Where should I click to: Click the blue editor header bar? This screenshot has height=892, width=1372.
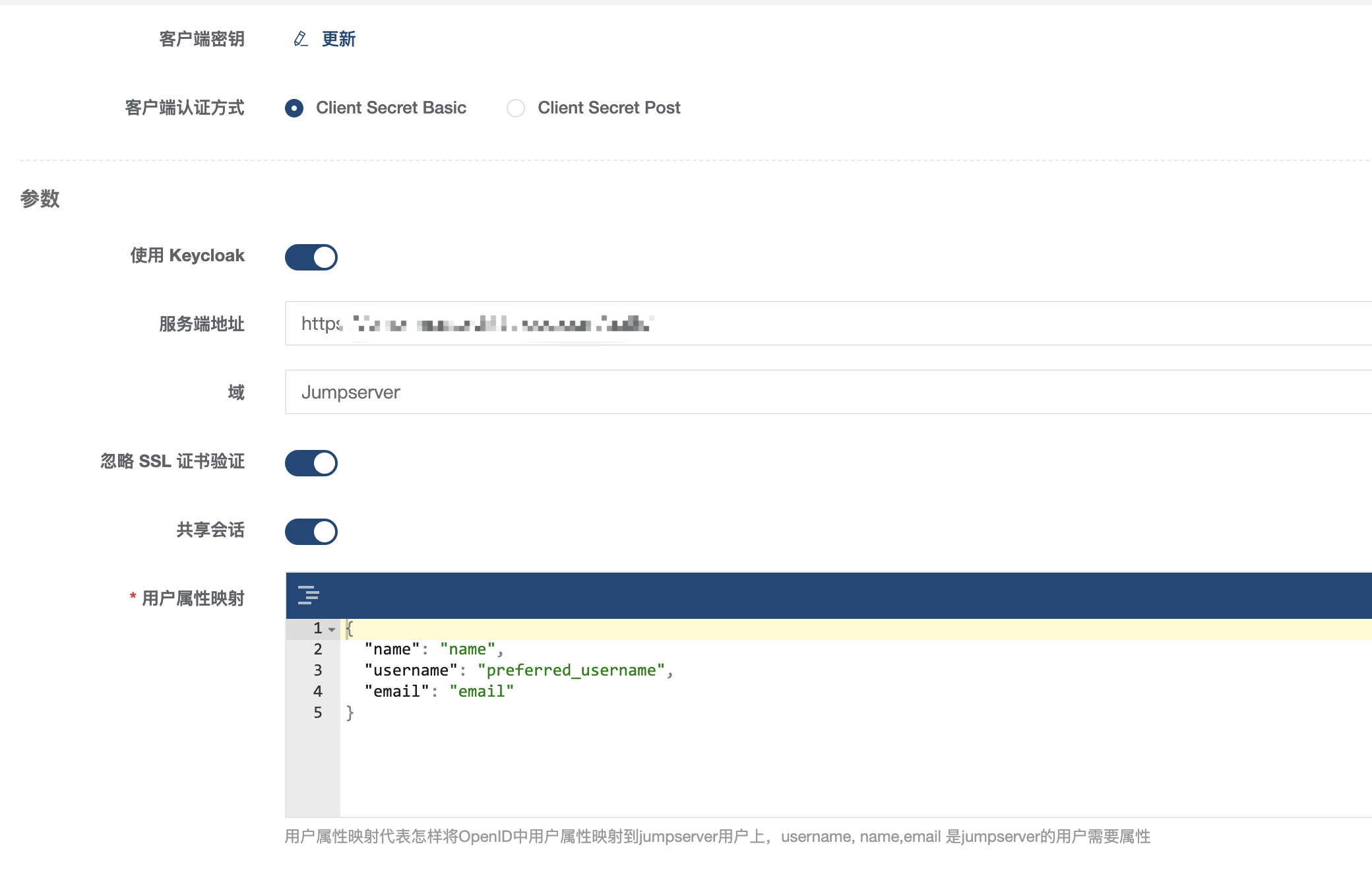click(792, 595)
